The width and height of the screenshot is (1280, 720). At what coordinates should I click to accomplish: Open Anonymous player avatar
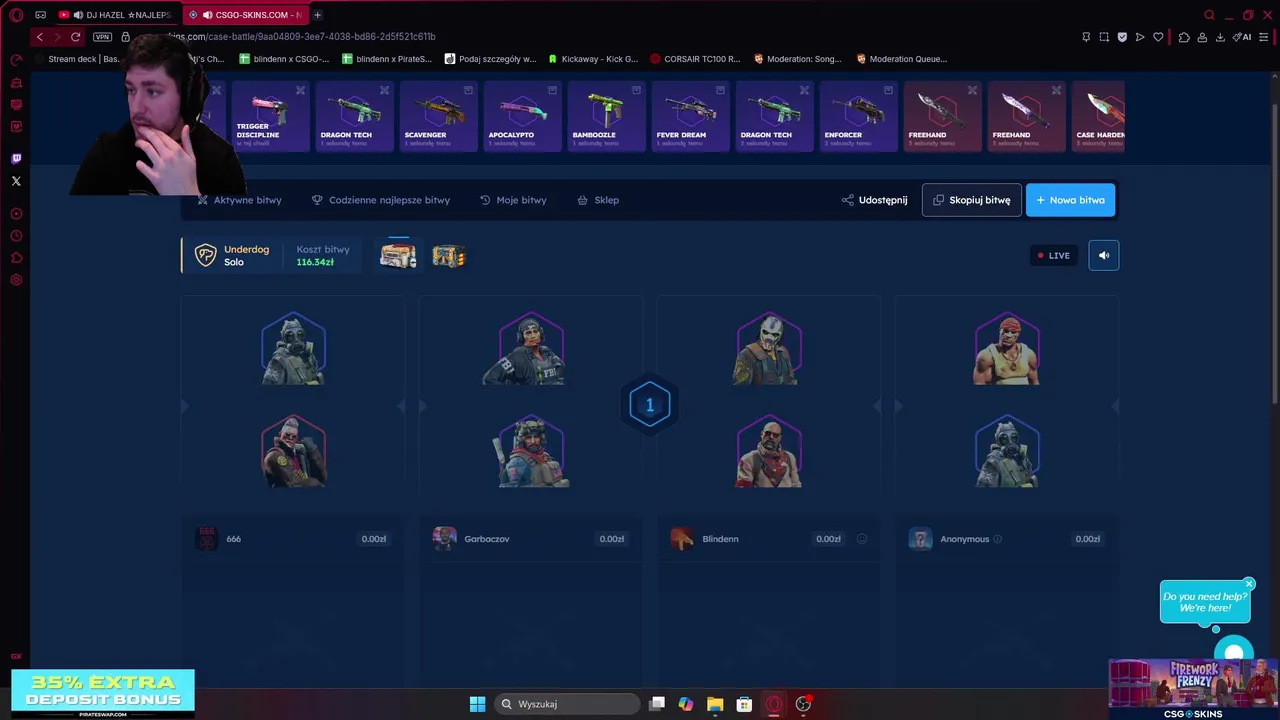[920, 539]
